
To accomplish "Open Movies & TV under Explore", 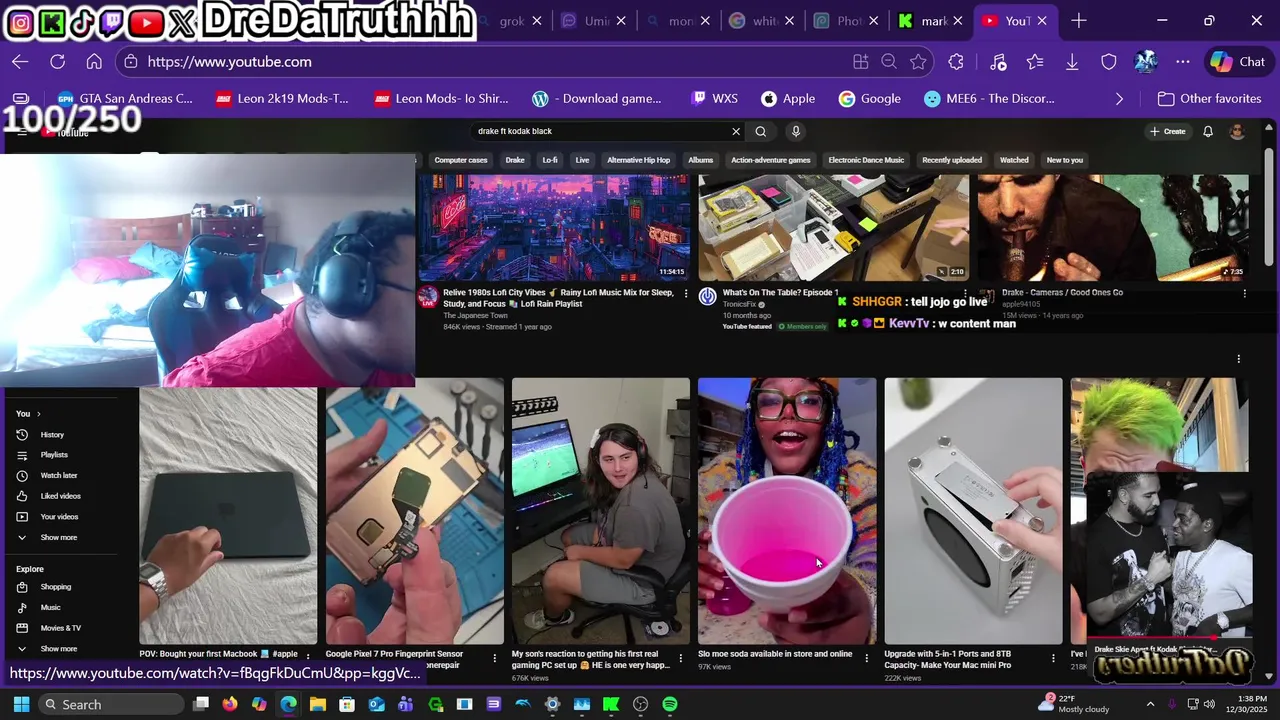I will (61, 628).
